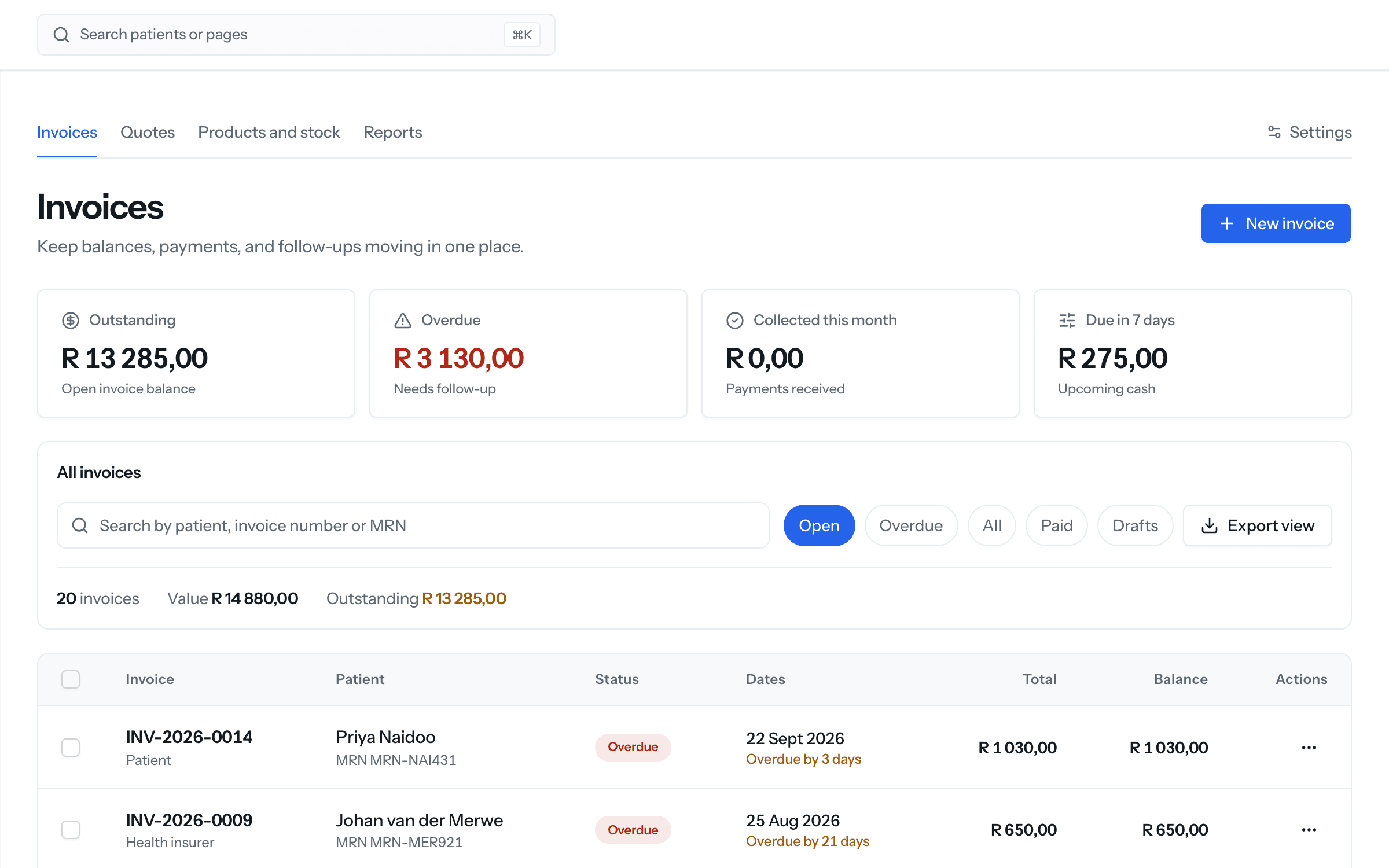The image size is (1389, 868).
Task: Click the Overdue card amount R 3 130,00
Action: 459,358
